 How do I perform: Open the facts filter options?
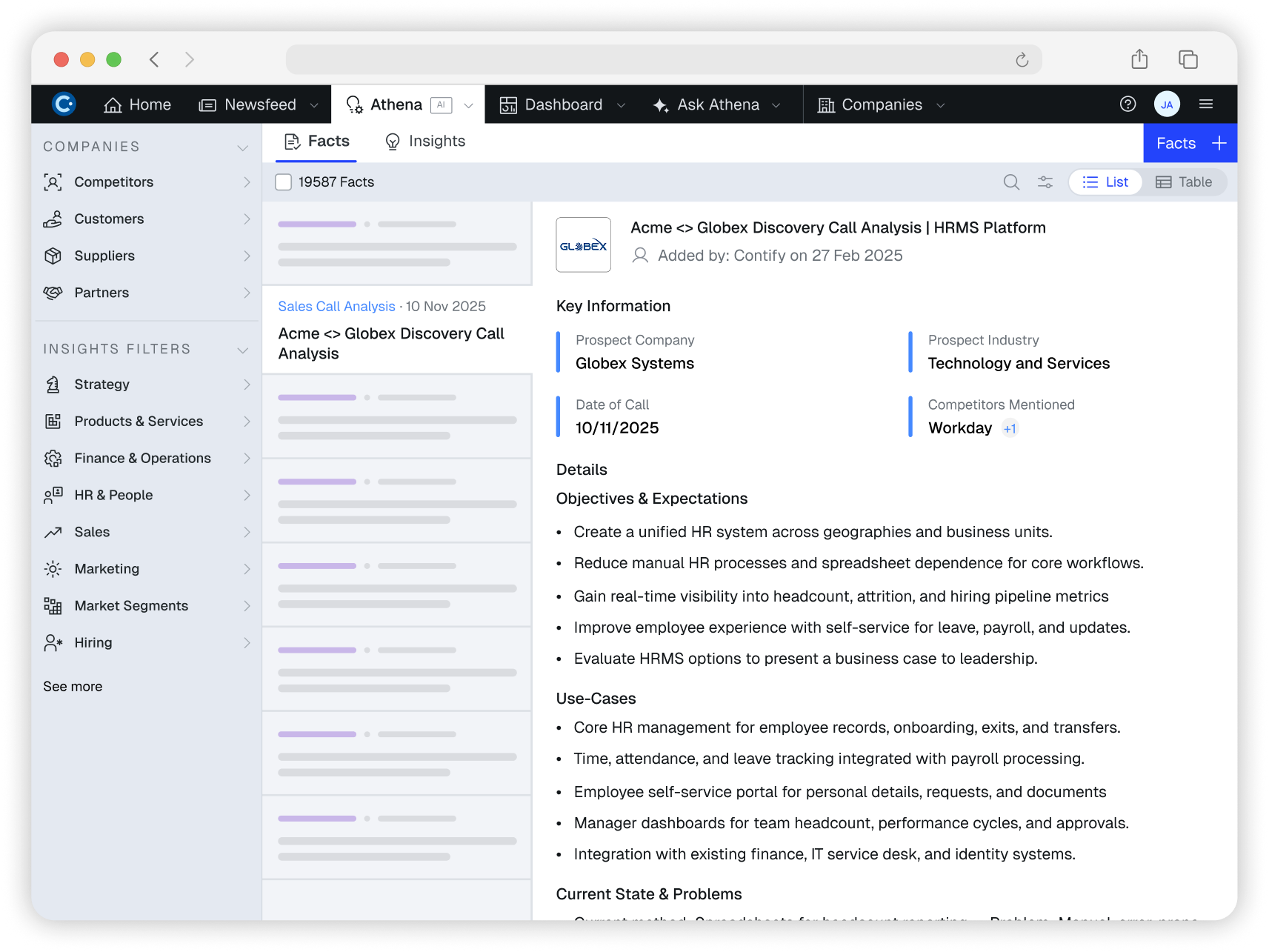click(x=1045, y=182)
